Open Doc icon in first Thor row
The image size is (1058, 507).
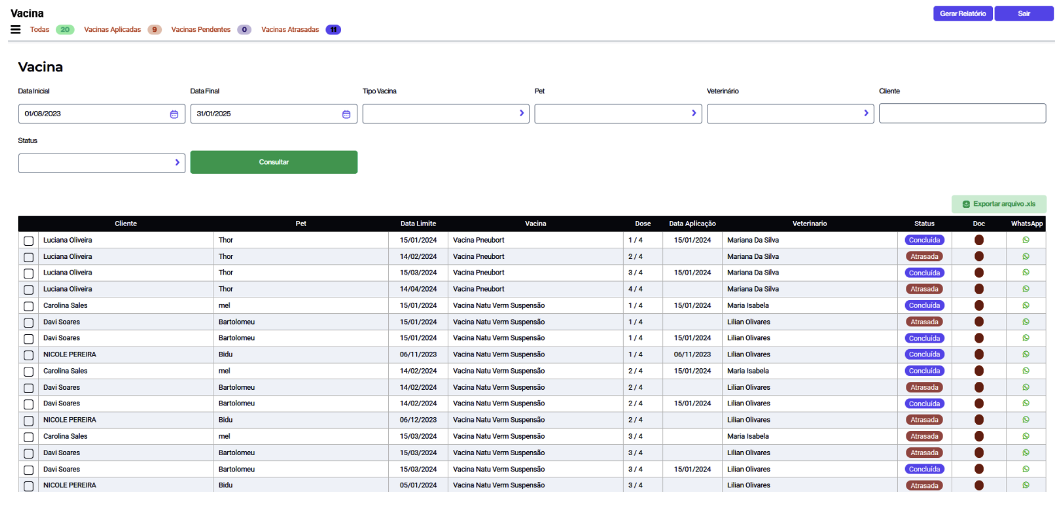[x=979, y=240]
